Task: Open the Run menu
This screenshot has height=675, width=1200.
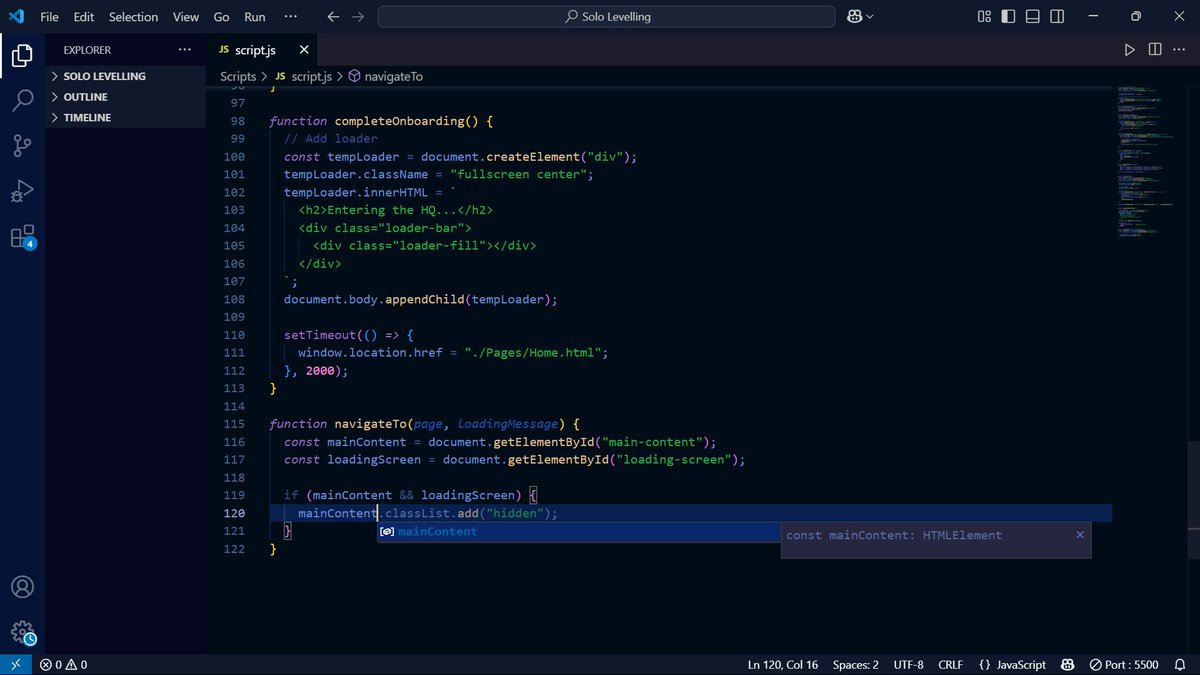Action: pyautogui.click(x=255, y=17)
